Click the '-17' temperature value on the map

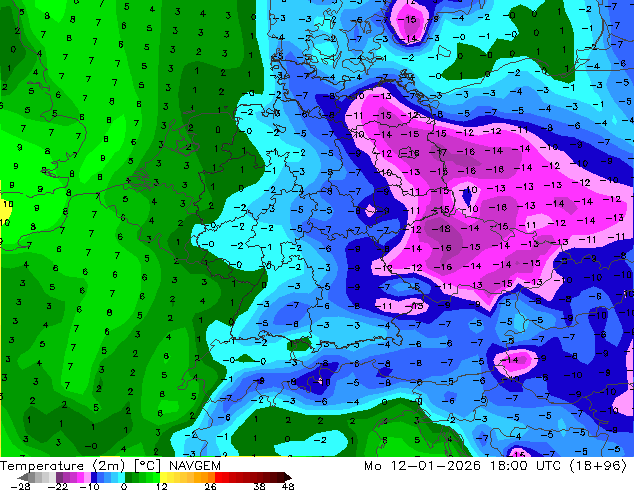(438, 152)
